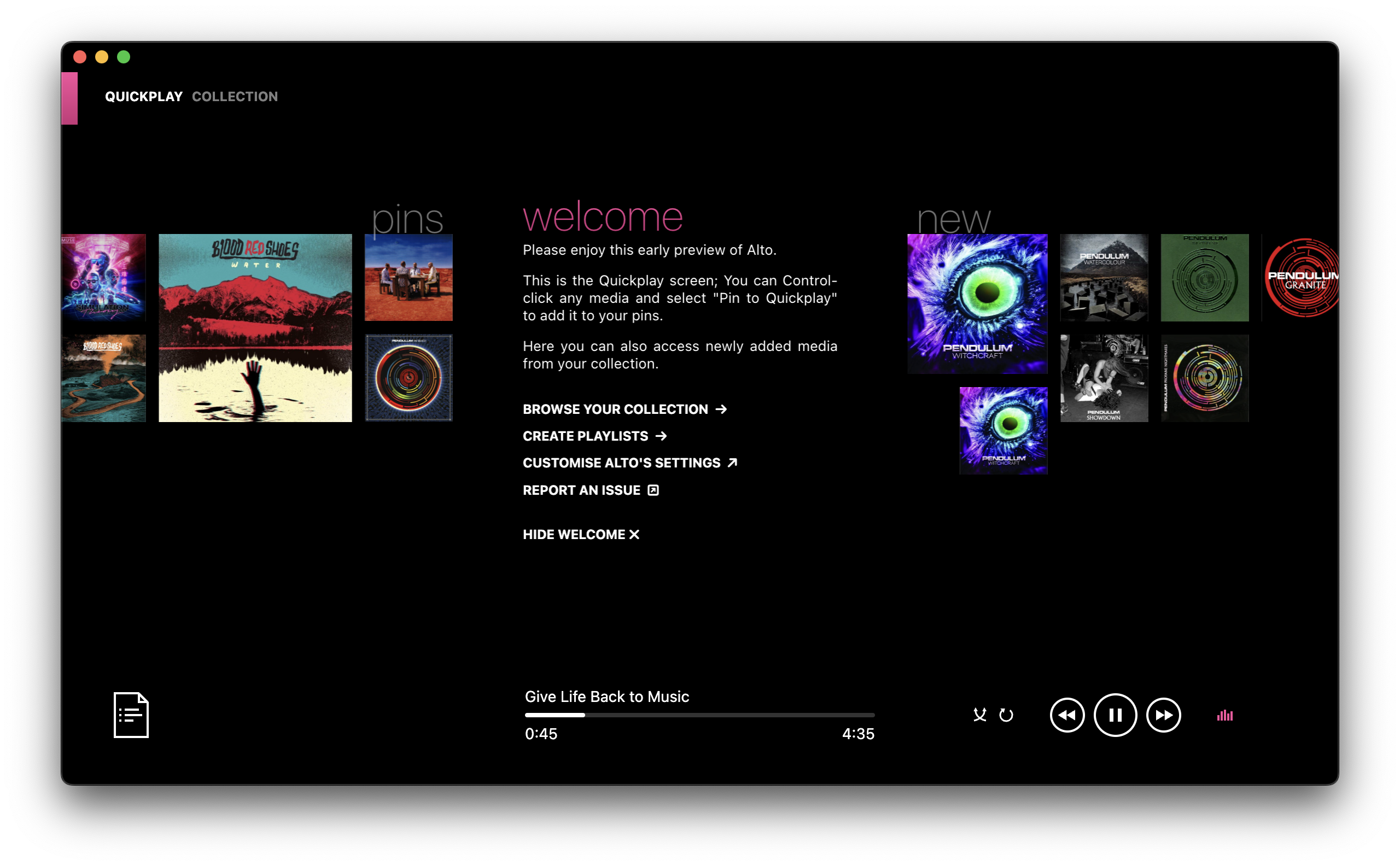Switch to the Quickplay tab
This screenshot has width=1400, height=866.
144,96
